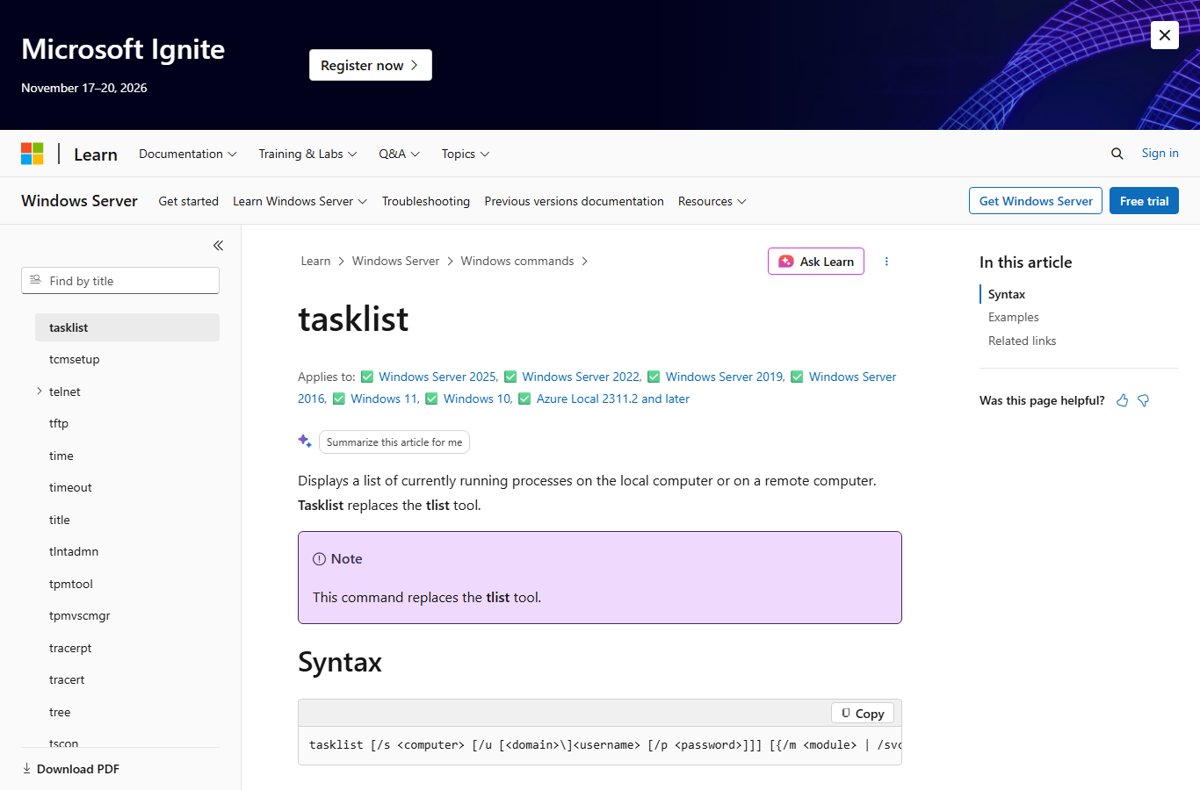Expand the Topics menu

(x=466, y=154)
